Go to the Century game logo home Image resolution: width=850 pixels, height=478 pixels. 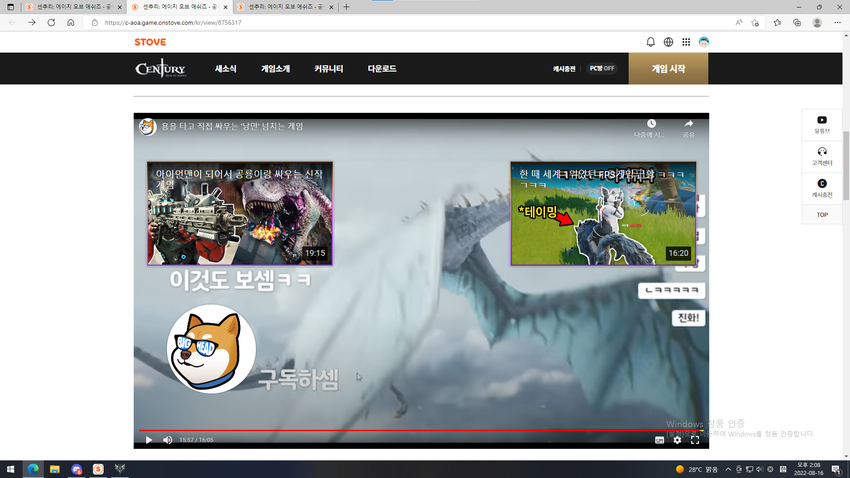160,69
